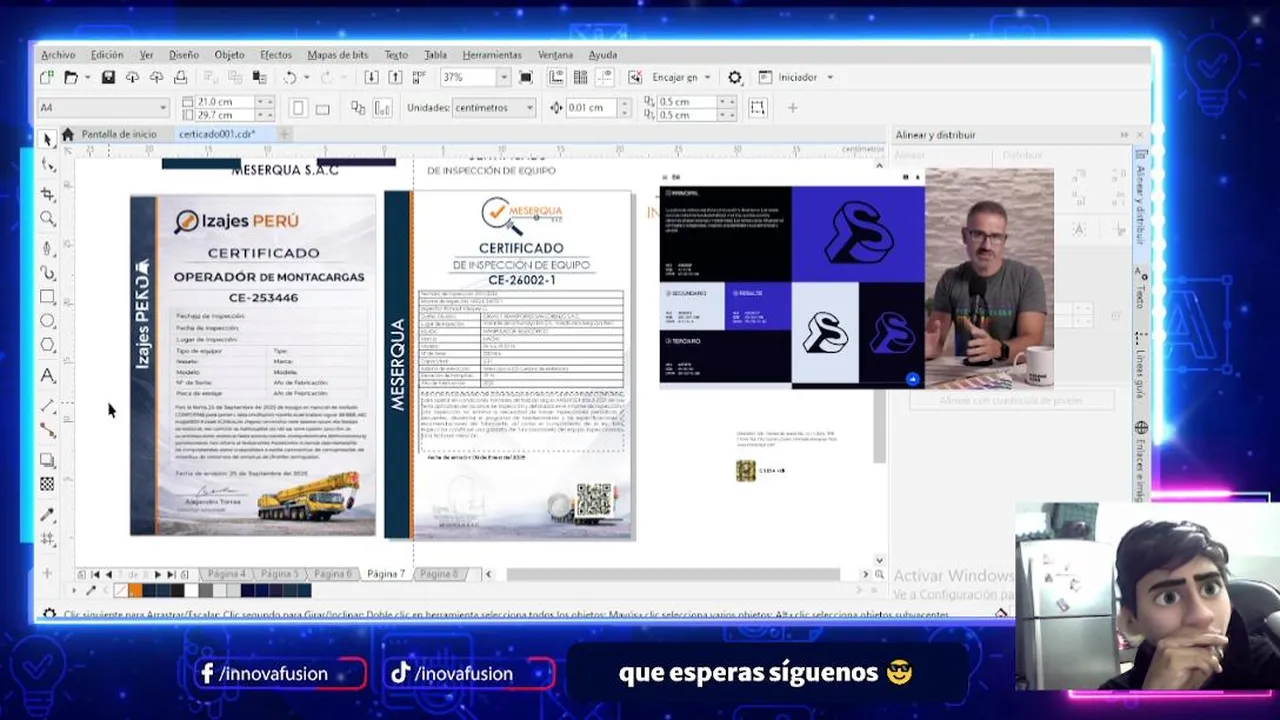The image size is (1280, 720).
Task: Open the Efectos menu
Action: click(x=276, y=55)
